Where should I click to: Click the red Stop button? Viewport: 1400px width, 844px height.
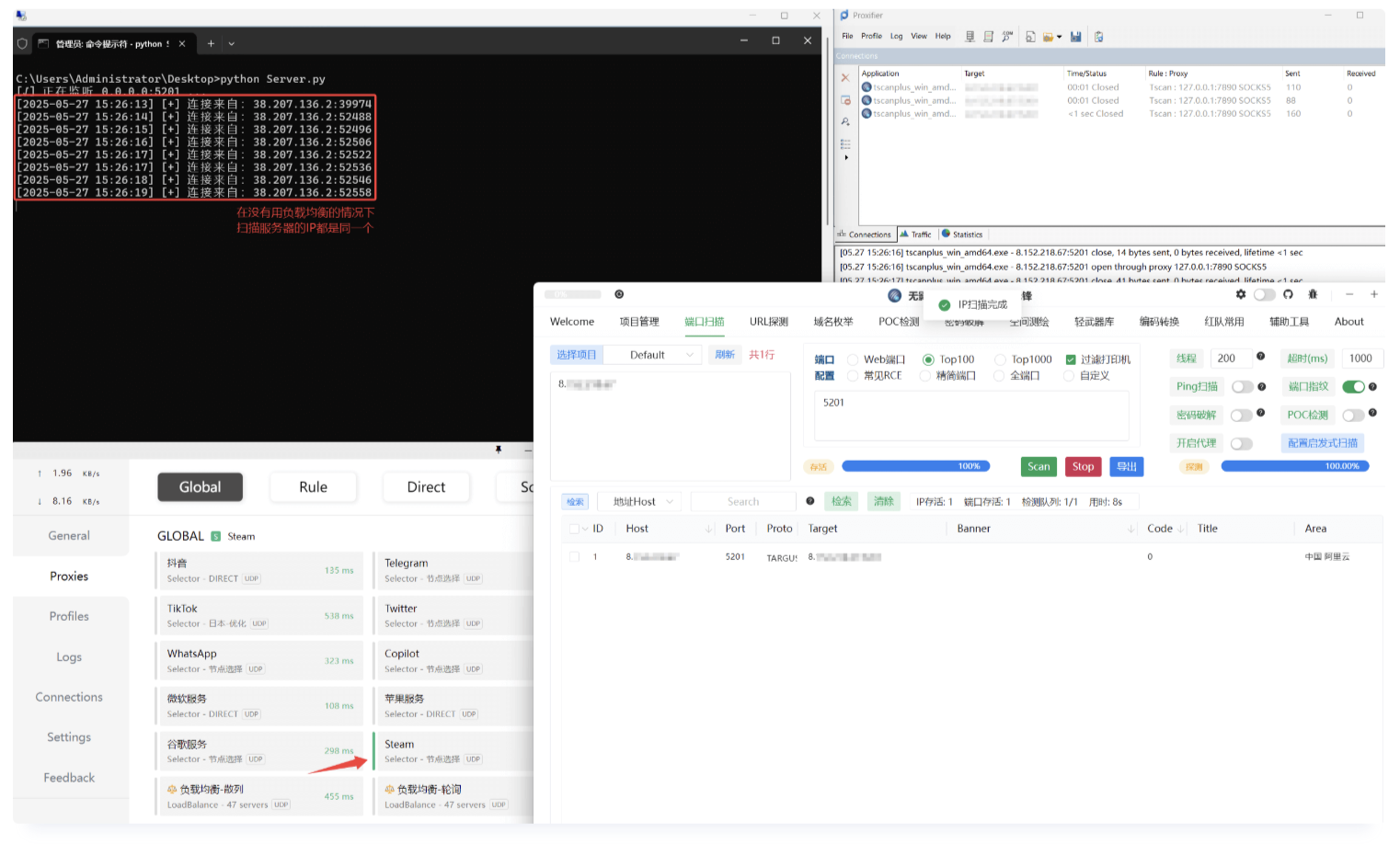(x=1084, y=466)
